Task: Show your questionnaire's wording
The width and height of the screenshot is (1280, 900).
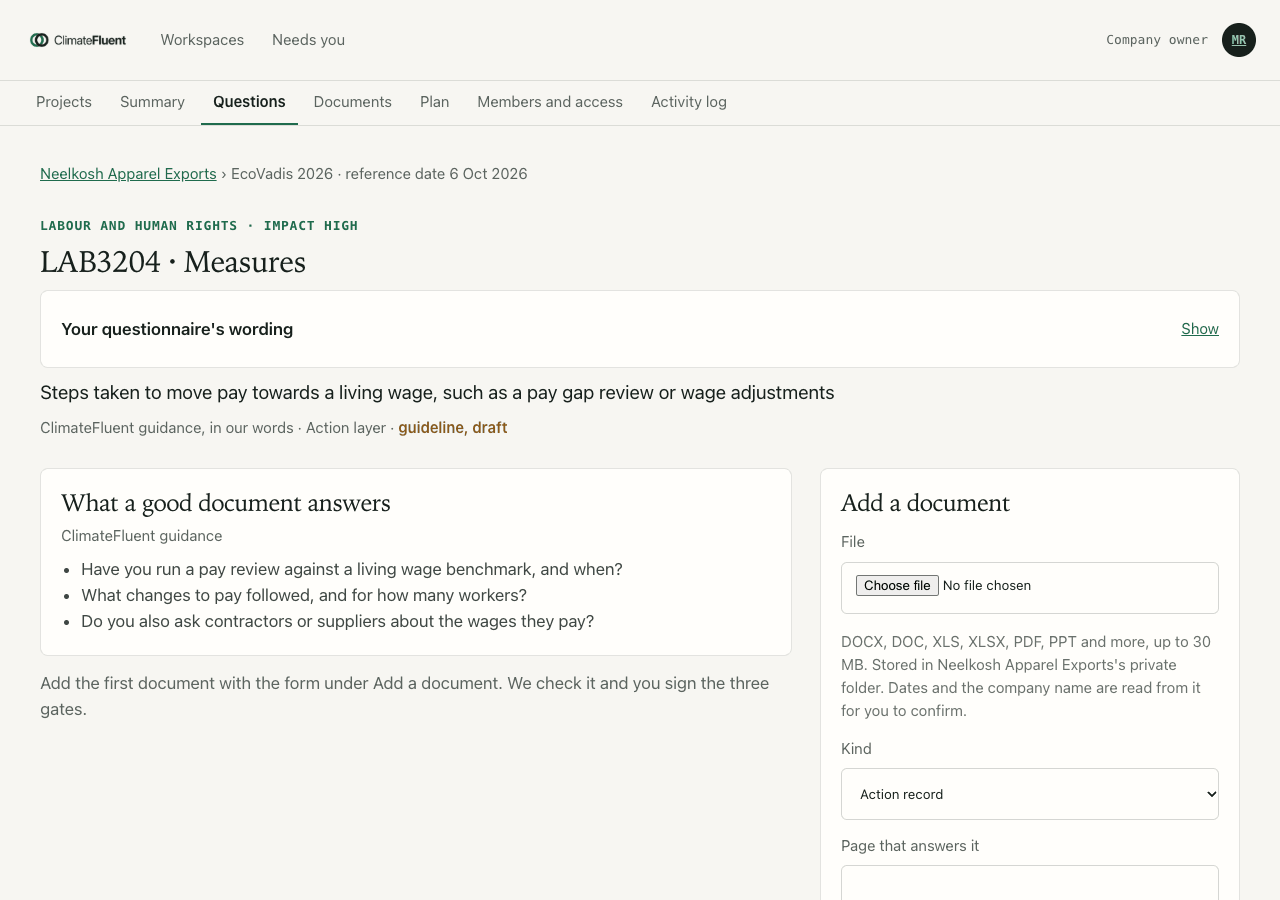Action: point(1200,329)
